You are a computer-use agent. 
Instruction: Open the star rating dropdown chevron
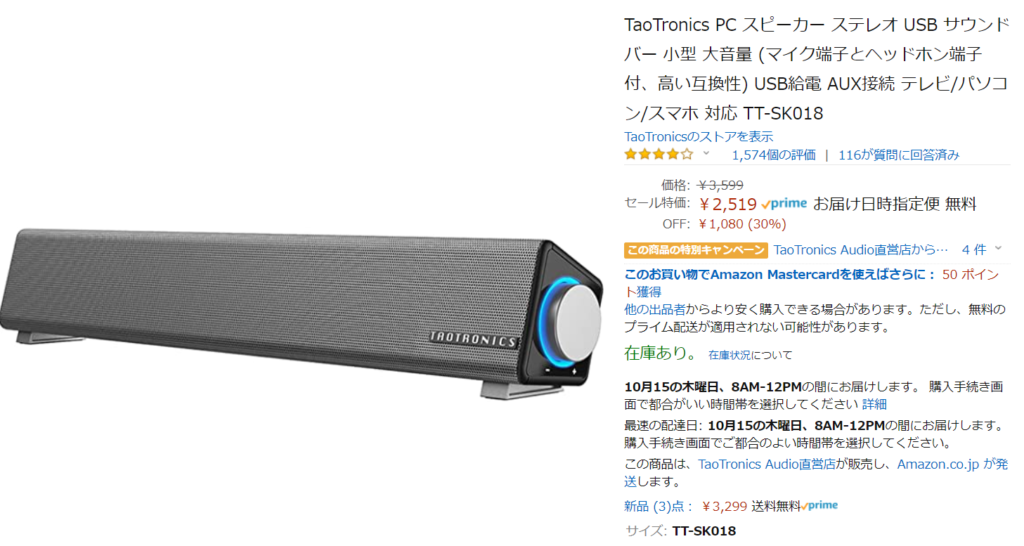pyautogui.click(x=706, y=154)
